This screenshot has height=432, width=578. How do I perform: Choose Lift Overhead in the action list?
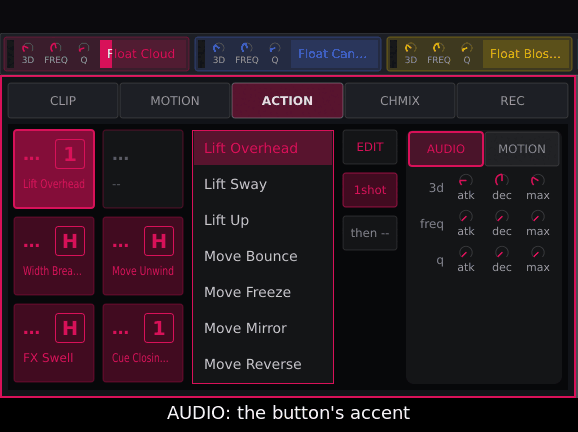coord(263,148)
